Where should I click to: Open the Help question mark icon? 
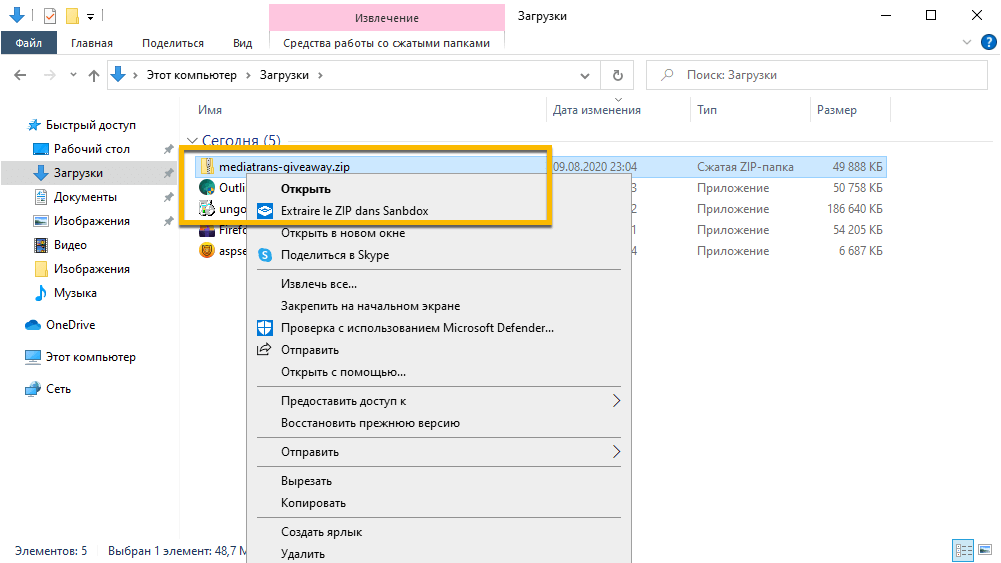(987, 43)
